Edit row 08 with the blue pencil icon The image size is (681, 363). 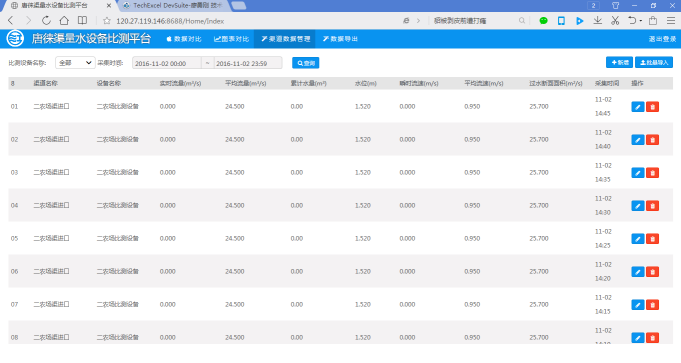[x=638, y=338]
